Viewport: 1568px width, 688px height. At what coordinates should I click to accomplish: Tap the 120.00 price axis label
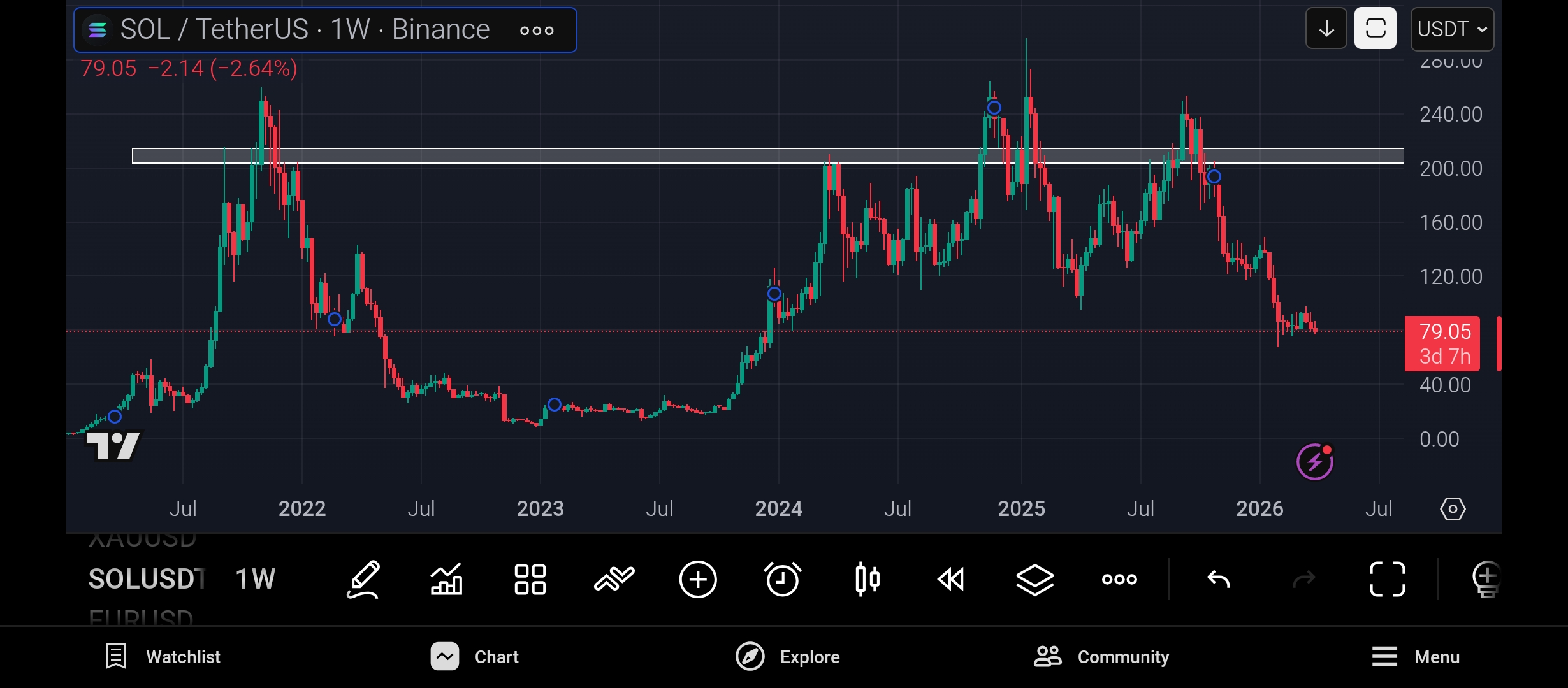1451,277
